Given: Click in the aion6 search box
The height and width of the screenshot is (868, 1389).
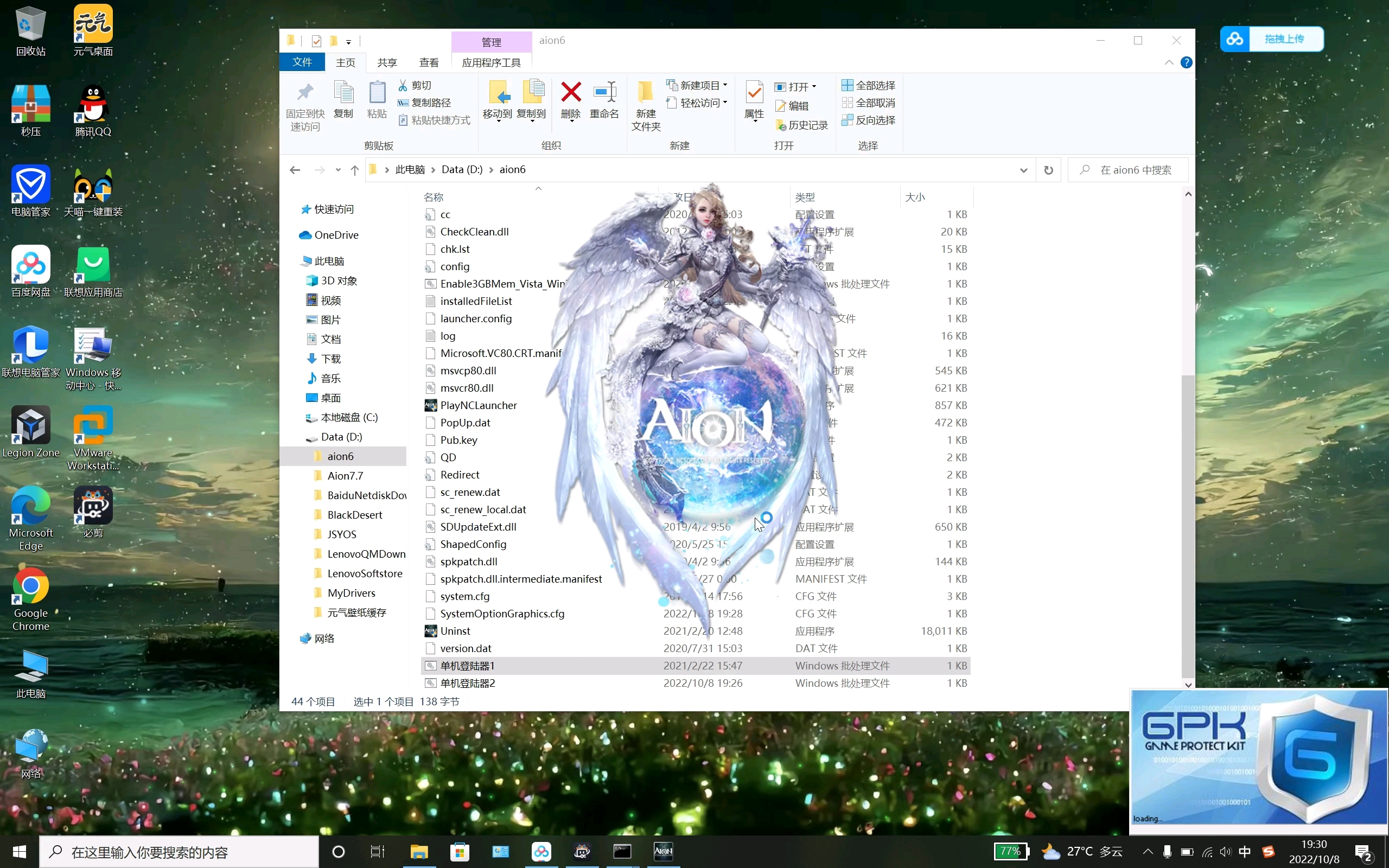Looking at the screenshot, I should pyautogui.click(x=1128, y=170).
